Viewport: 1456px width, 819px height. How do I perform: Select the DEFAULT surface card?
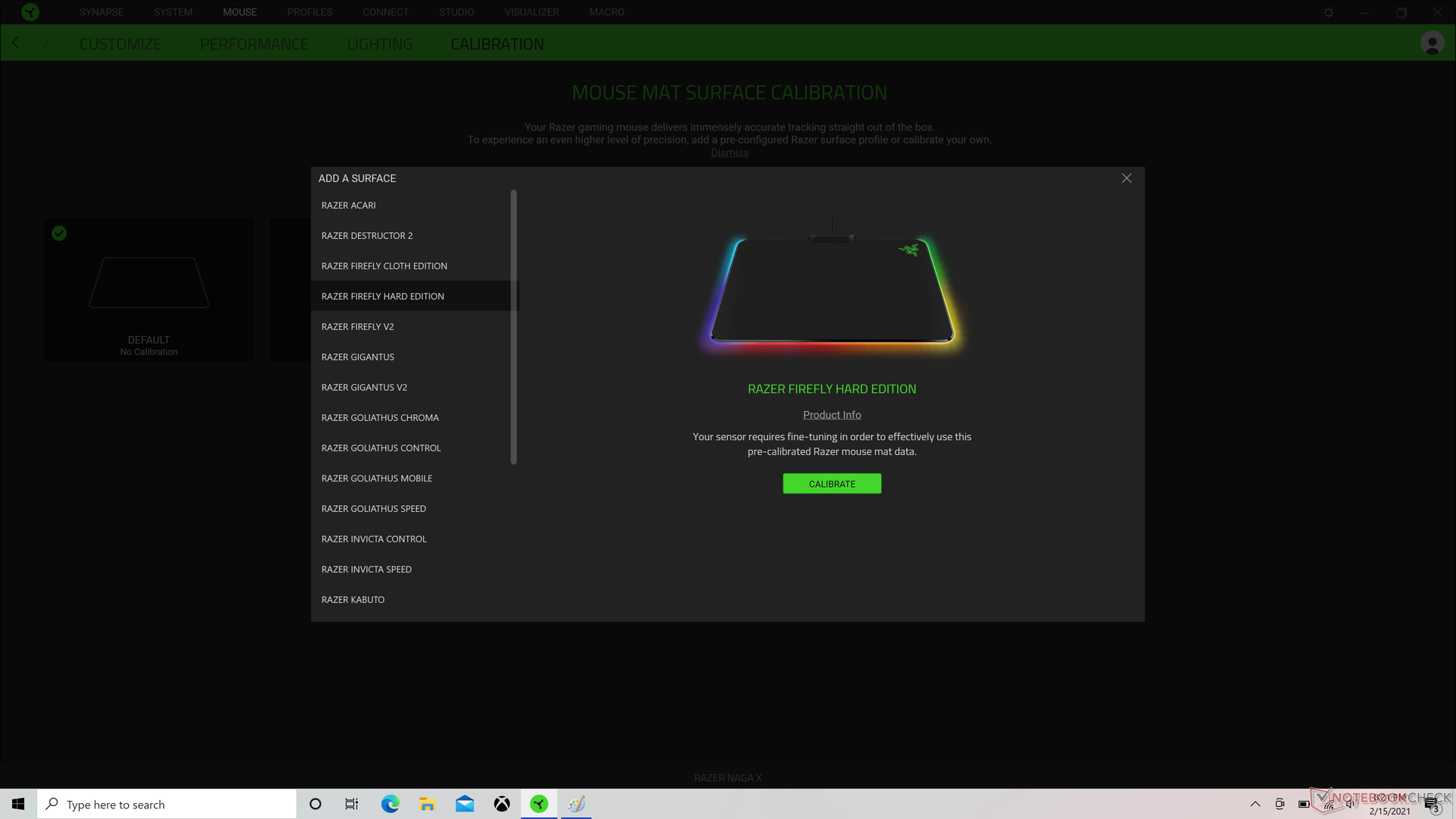(149, 290)
